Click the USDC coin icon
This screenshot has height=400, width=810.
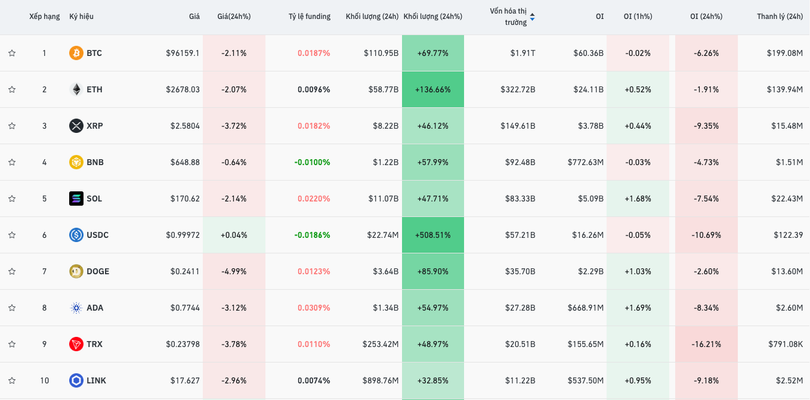click(76, 235)
